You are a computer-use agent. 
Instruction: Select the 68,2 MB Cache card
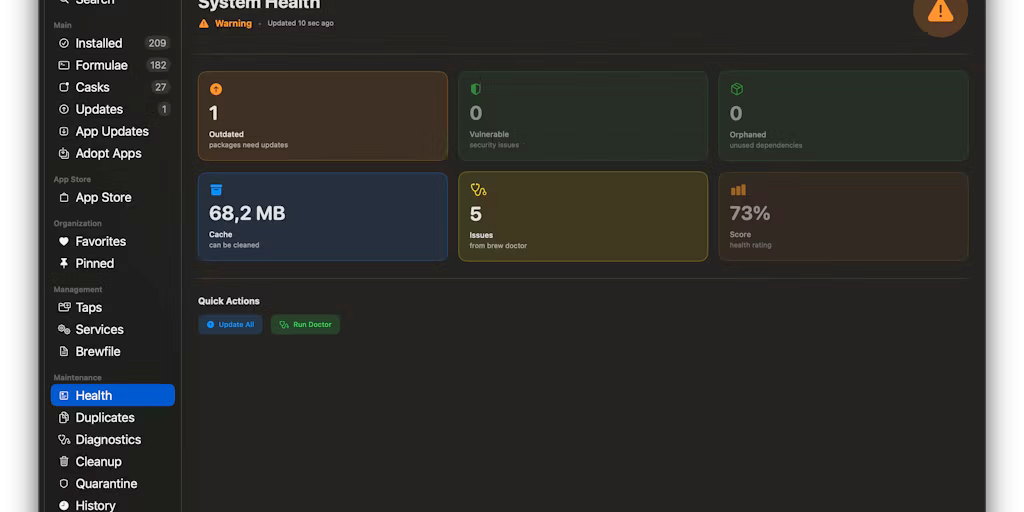pos(322,216)
